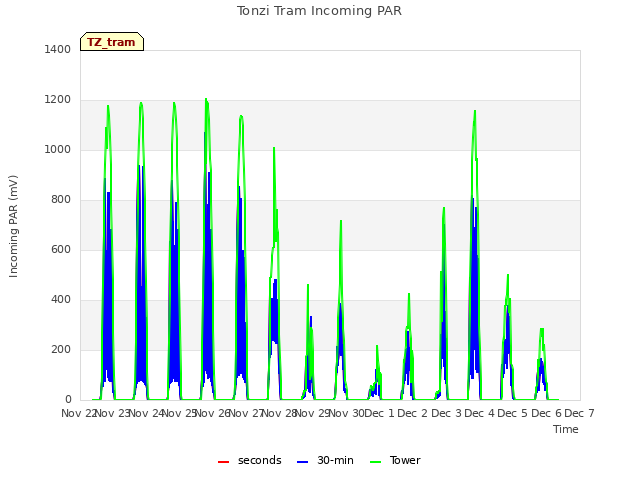Click the 'Dec 3' x-axis tick label
This screenshot has height=480, width=640.
(x=447, y=413)
